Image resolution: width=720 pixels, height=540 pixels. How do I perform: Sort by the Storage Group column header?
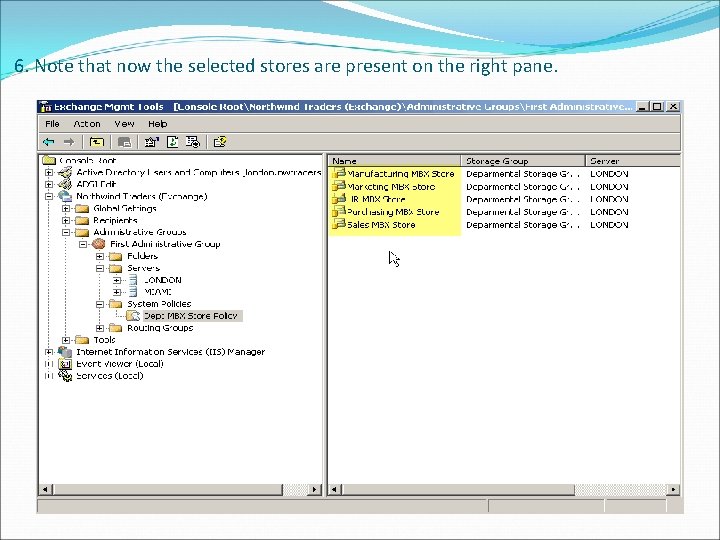pyautogui.click(x=523, y=161)
